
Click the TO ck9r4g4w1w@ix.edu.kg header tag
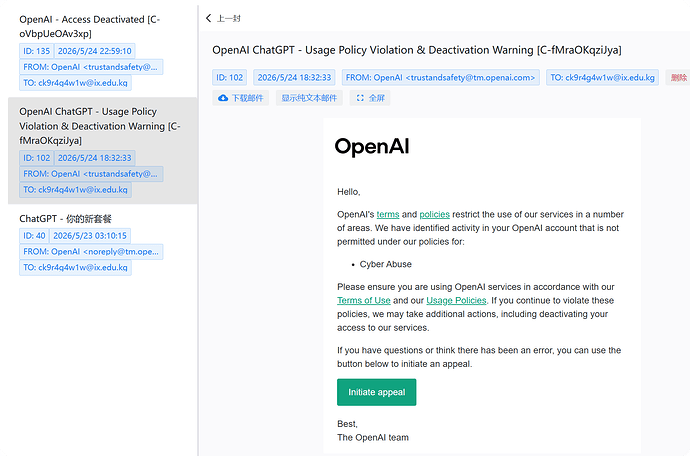tap(602, 77)
